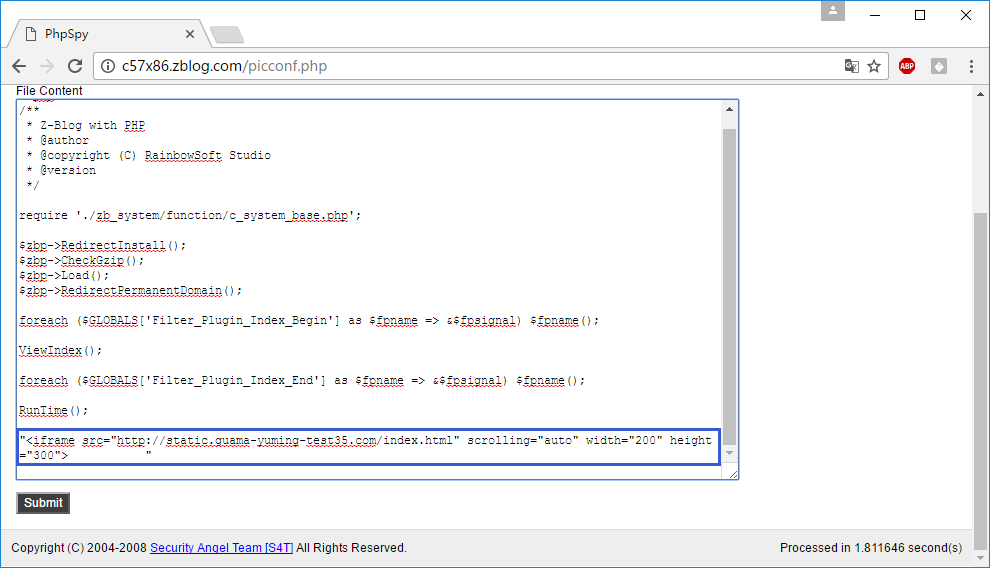Click textarea scrollbar down arrow
This screenshot has width=990, height=568.
point(729,453)
